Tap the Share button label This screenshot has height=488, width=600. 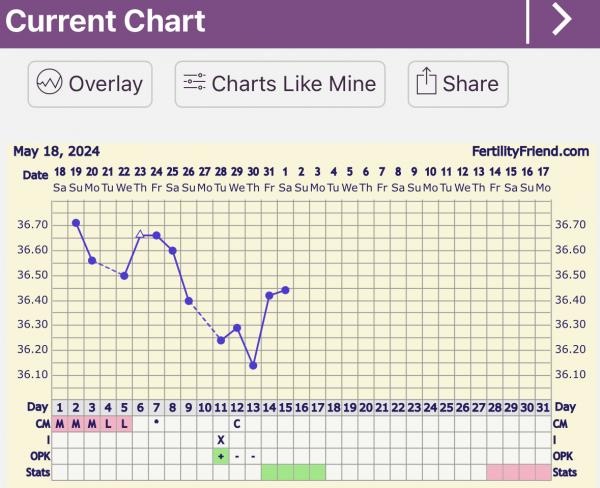[470, 84]
